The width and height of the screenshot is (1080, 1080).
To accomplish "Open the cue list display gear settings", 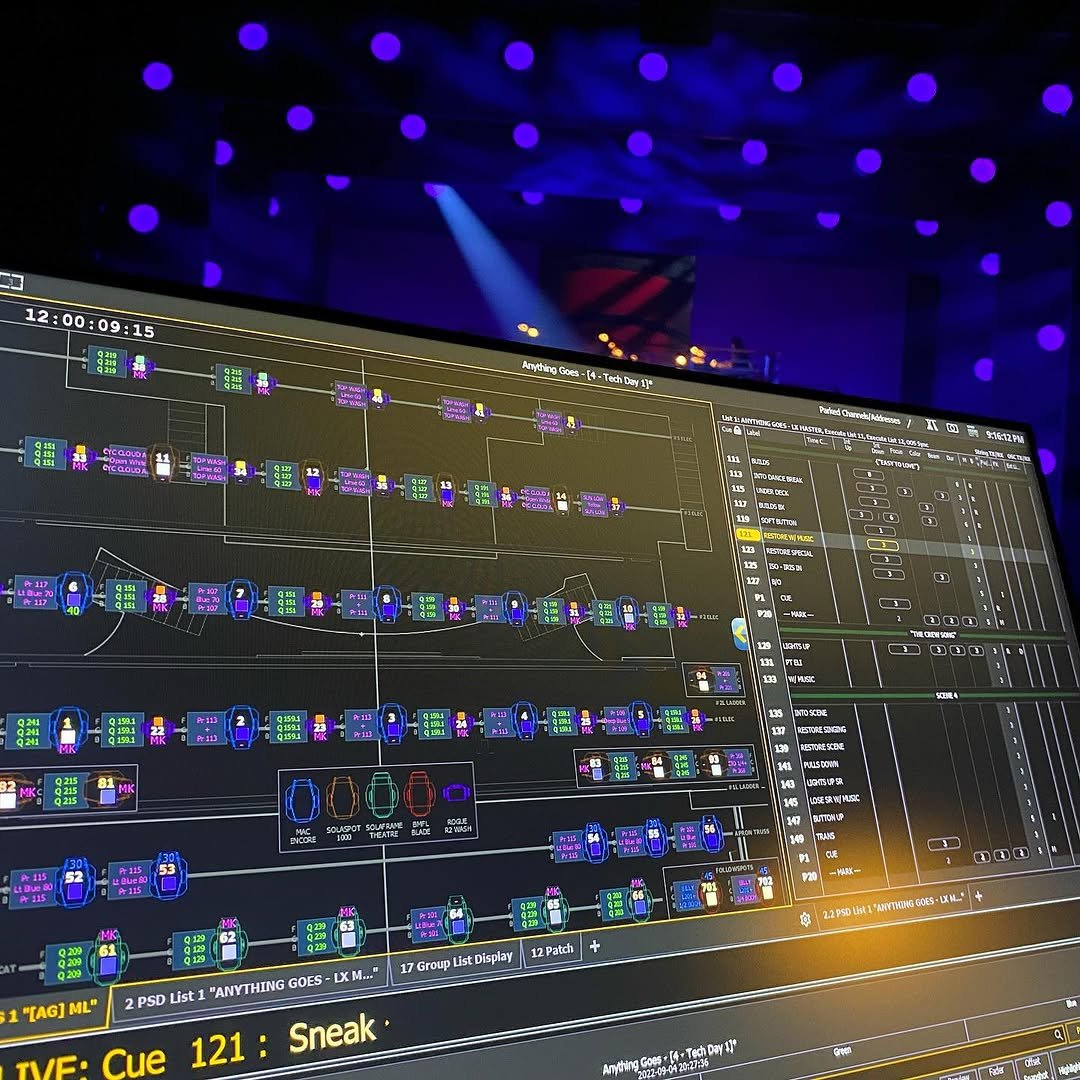I will pyautogui.click(x=805, y=920).
